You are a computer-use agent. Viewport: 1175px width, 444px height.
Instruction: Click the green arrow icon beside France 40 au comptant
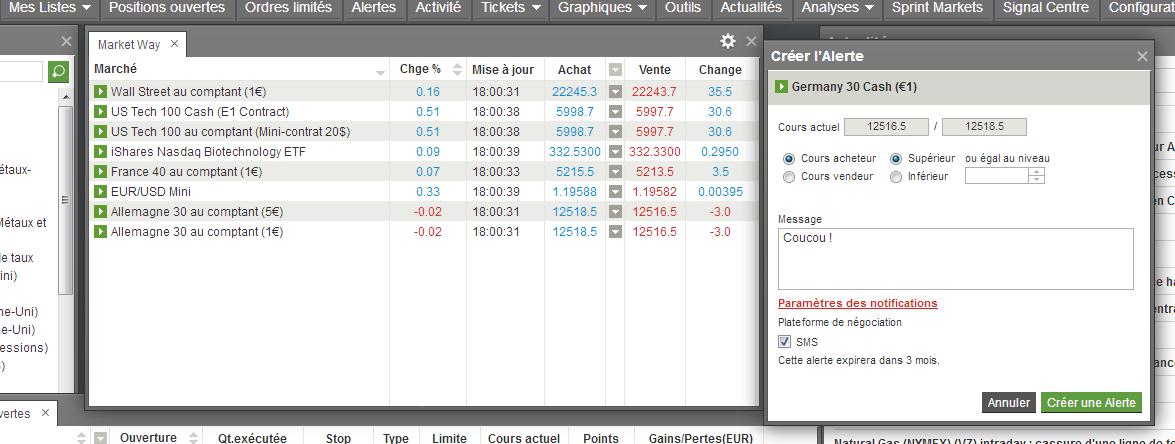(x=100, y=171)
